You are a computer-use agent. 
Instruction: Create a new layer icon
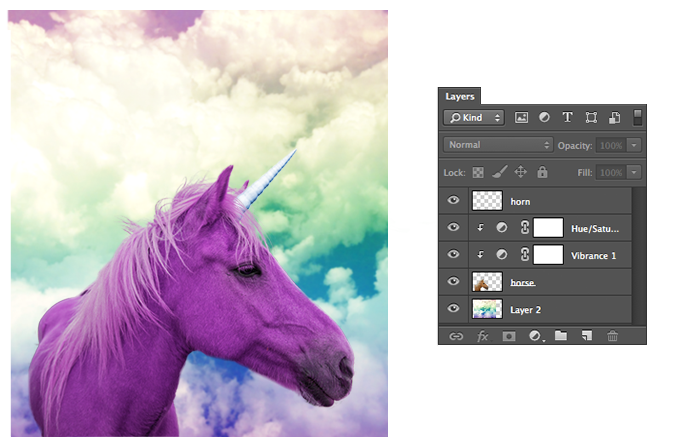click(x=587, y=336)
